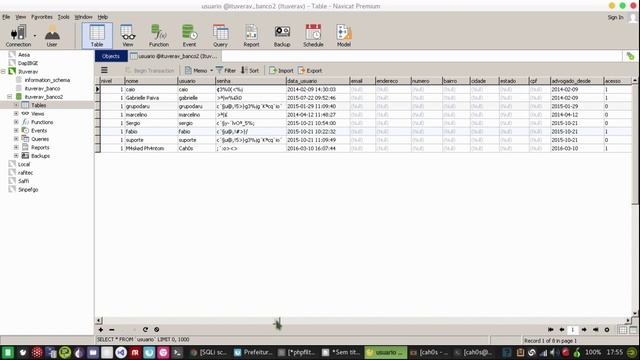Open the Model toolbar icon
640x360 pixels.
pos(344,36)
